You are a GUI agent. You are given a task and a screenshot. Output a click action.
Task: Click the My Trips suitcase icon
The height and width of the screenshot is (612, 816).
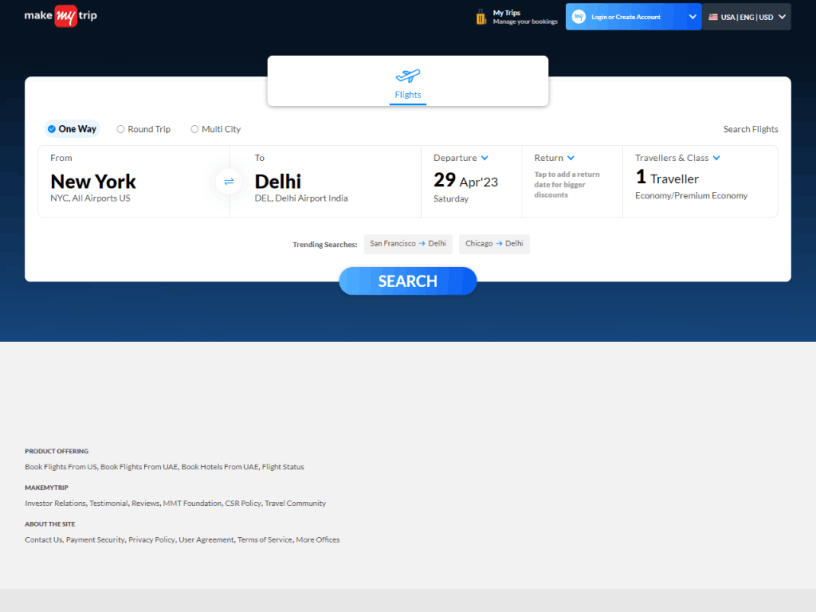(x=481, y=17)
